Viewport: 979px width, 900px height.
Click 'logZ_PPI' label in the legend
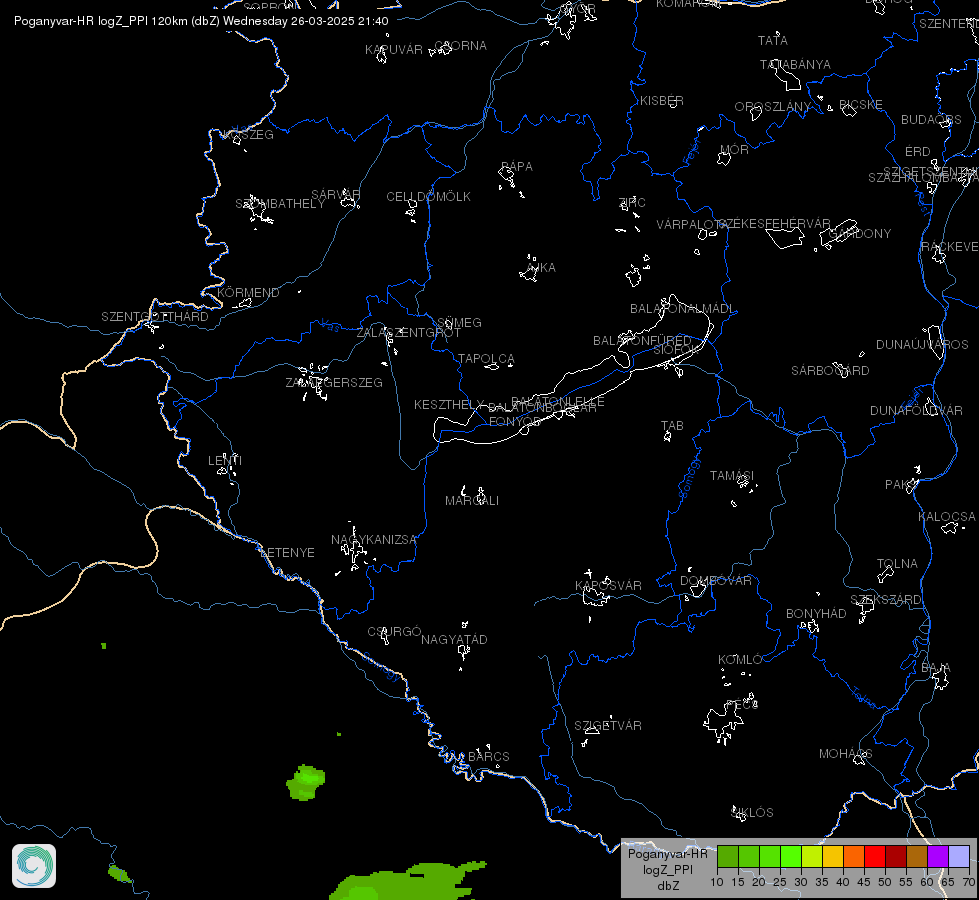click(x=667, y=869)
